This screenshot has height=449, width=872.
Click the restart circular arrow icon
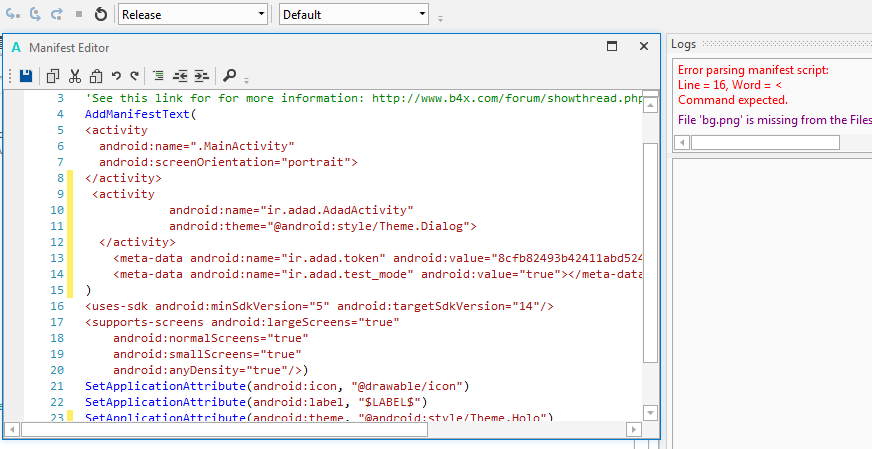pyautogui.click(x=100, y=15)
